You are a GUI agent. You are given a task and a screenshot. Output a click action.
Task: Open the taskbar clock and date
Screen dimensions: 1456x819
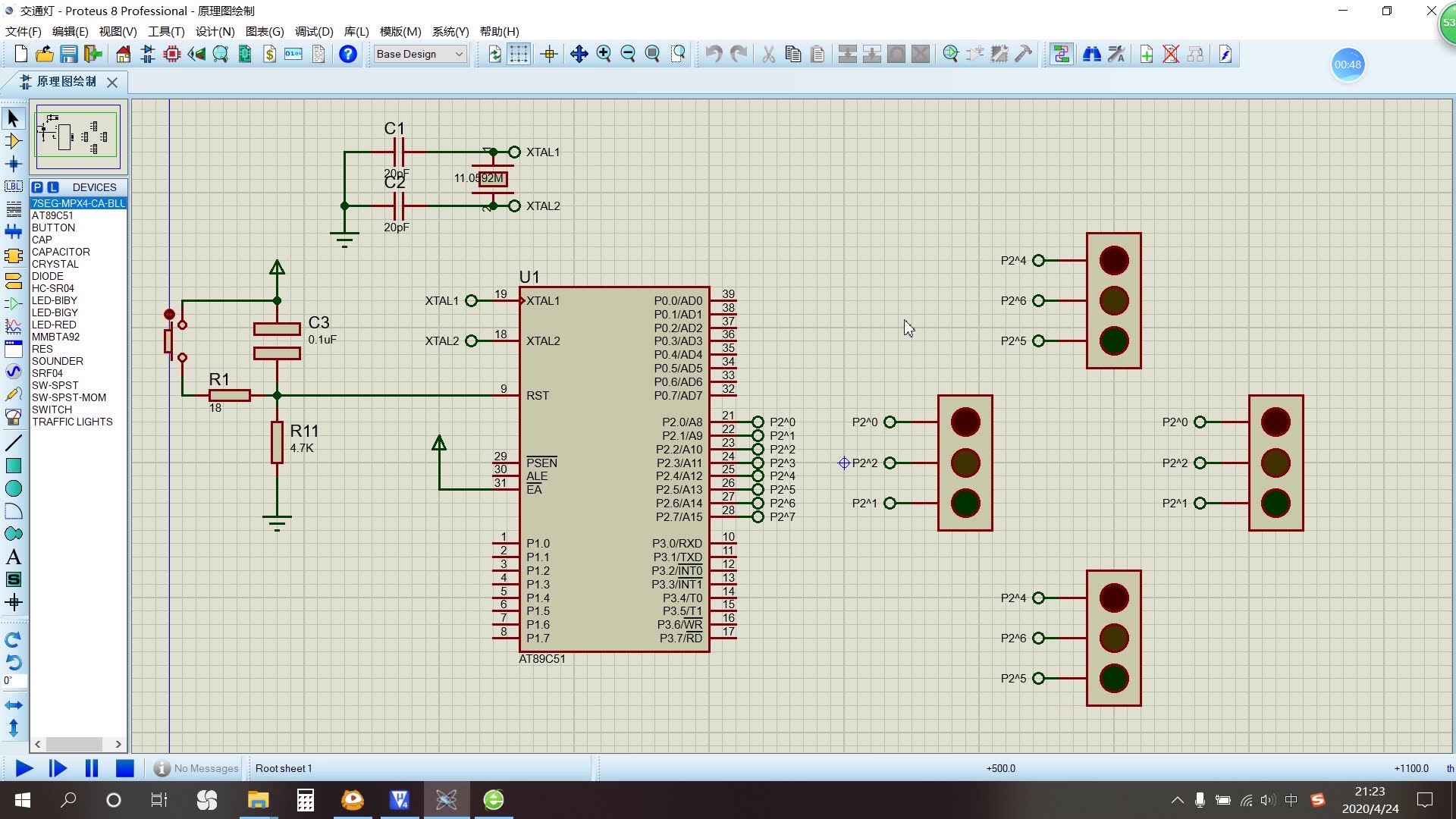pyautogui.click(x=1370, y=800)
